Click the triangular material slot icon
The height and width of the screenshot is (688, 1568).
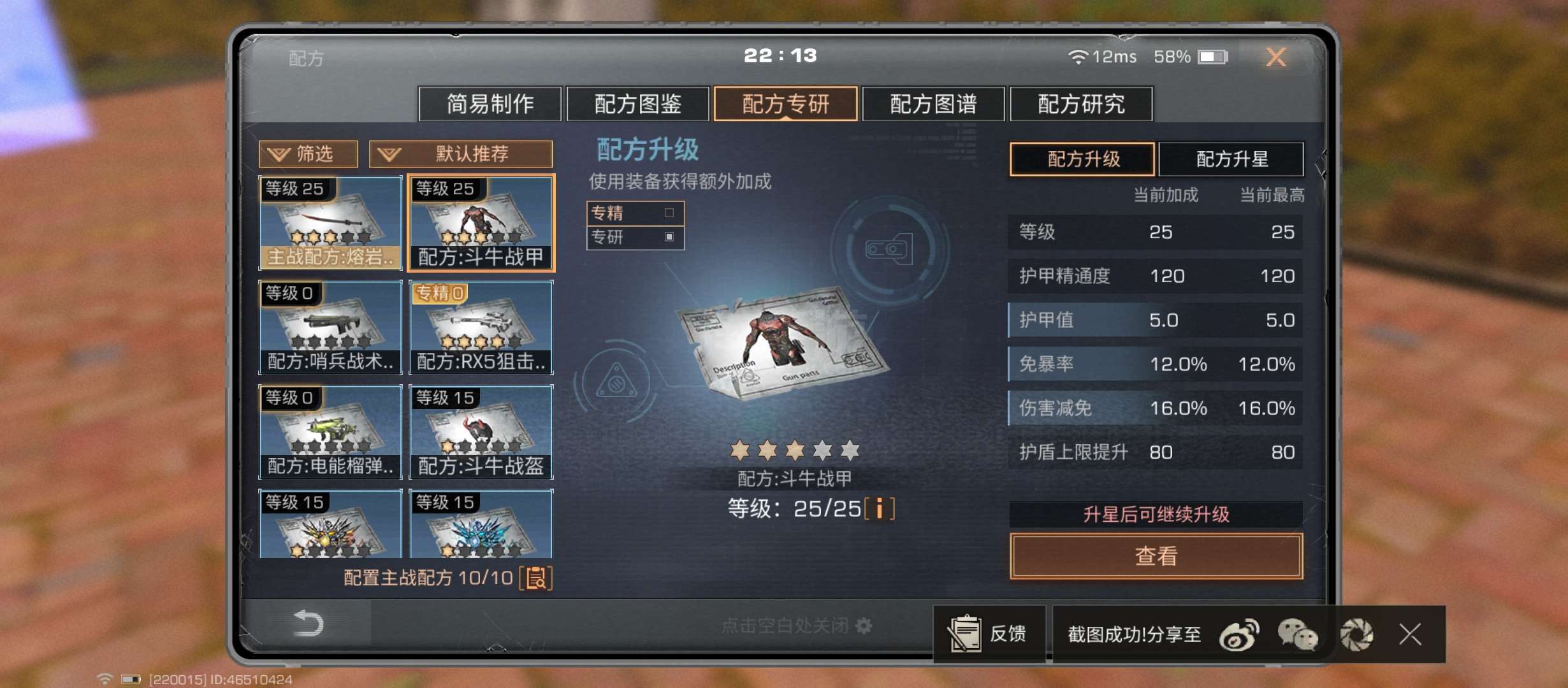coord(616,380)
